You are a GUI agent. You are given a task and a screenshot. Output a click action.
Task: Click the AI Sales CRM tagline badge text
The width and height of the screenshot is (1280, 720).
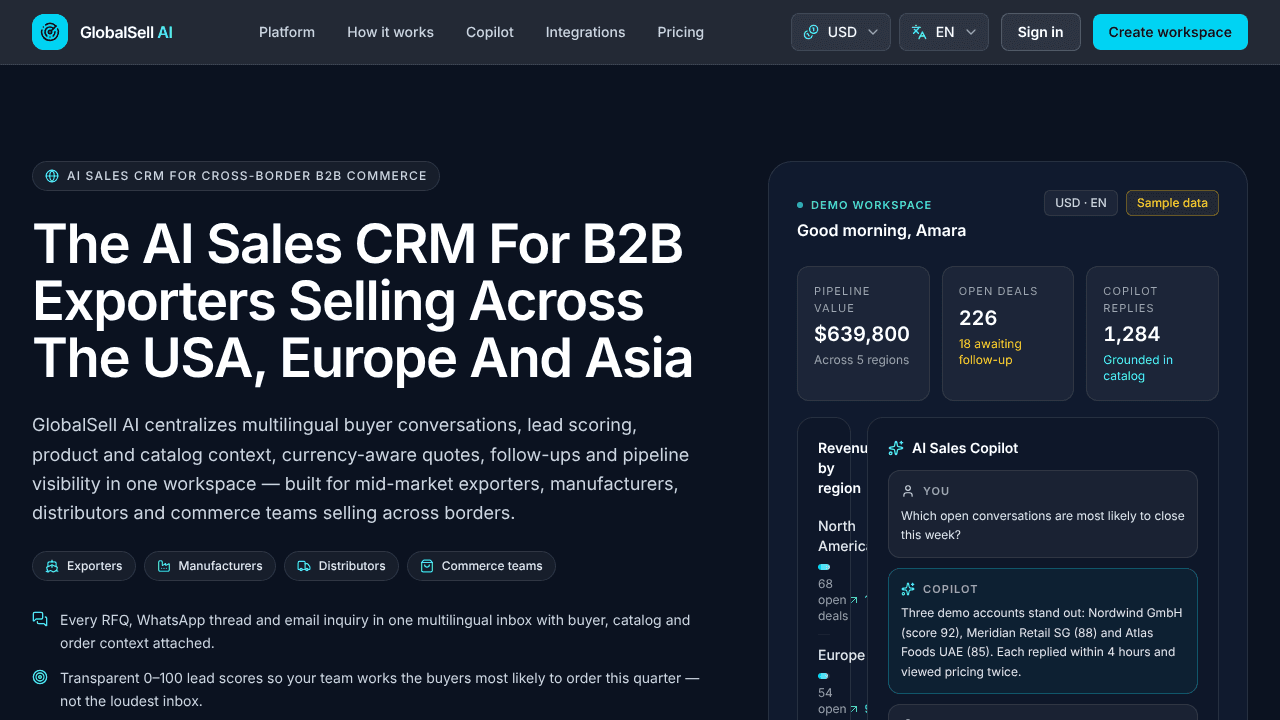[247, 176]
